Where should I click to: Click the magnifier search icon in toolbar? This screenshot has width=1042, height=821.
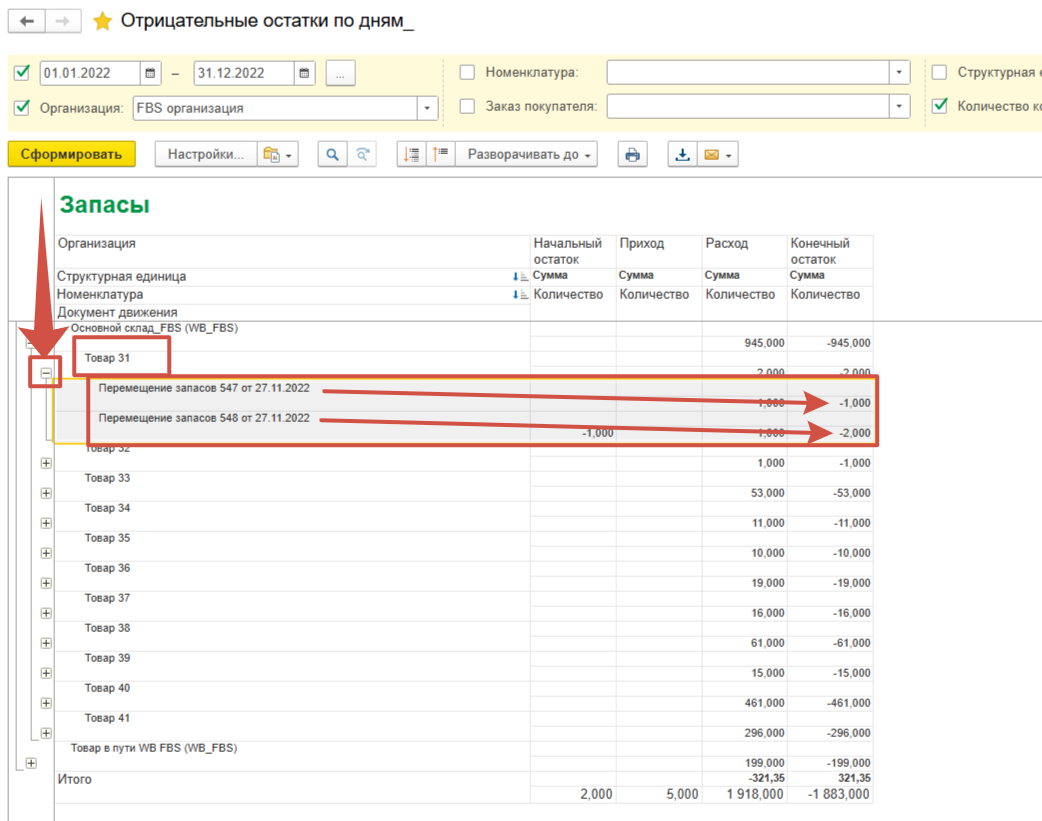[332, 155]
